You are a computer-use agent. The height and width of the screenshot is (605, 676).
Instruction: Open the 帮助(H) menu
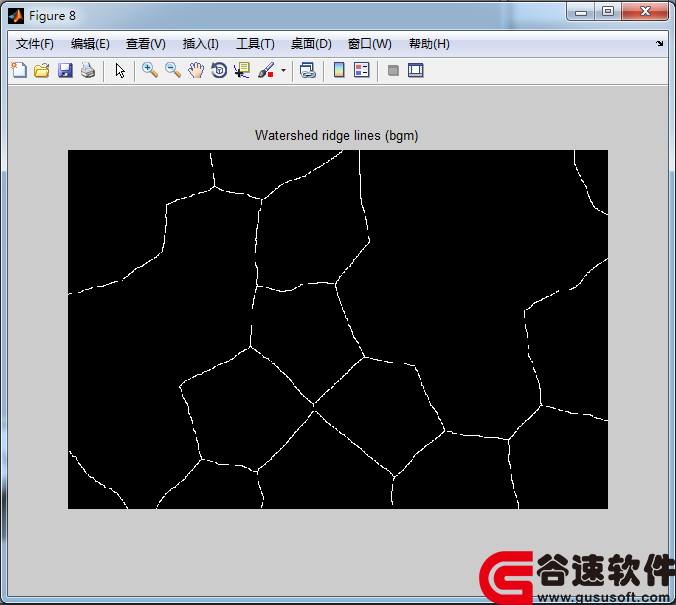click(x=429, y=44)
